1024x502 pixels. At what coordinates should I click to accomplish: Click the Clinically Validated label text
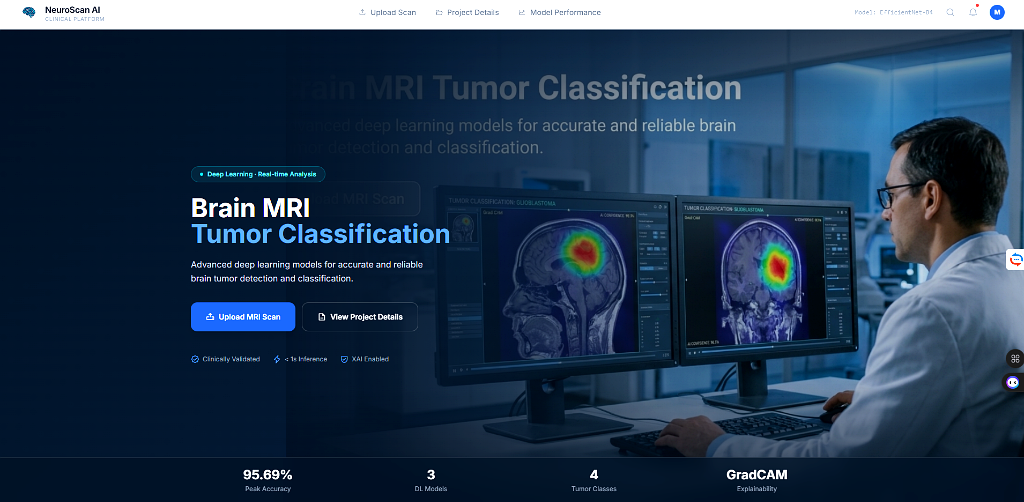point(231,359)
